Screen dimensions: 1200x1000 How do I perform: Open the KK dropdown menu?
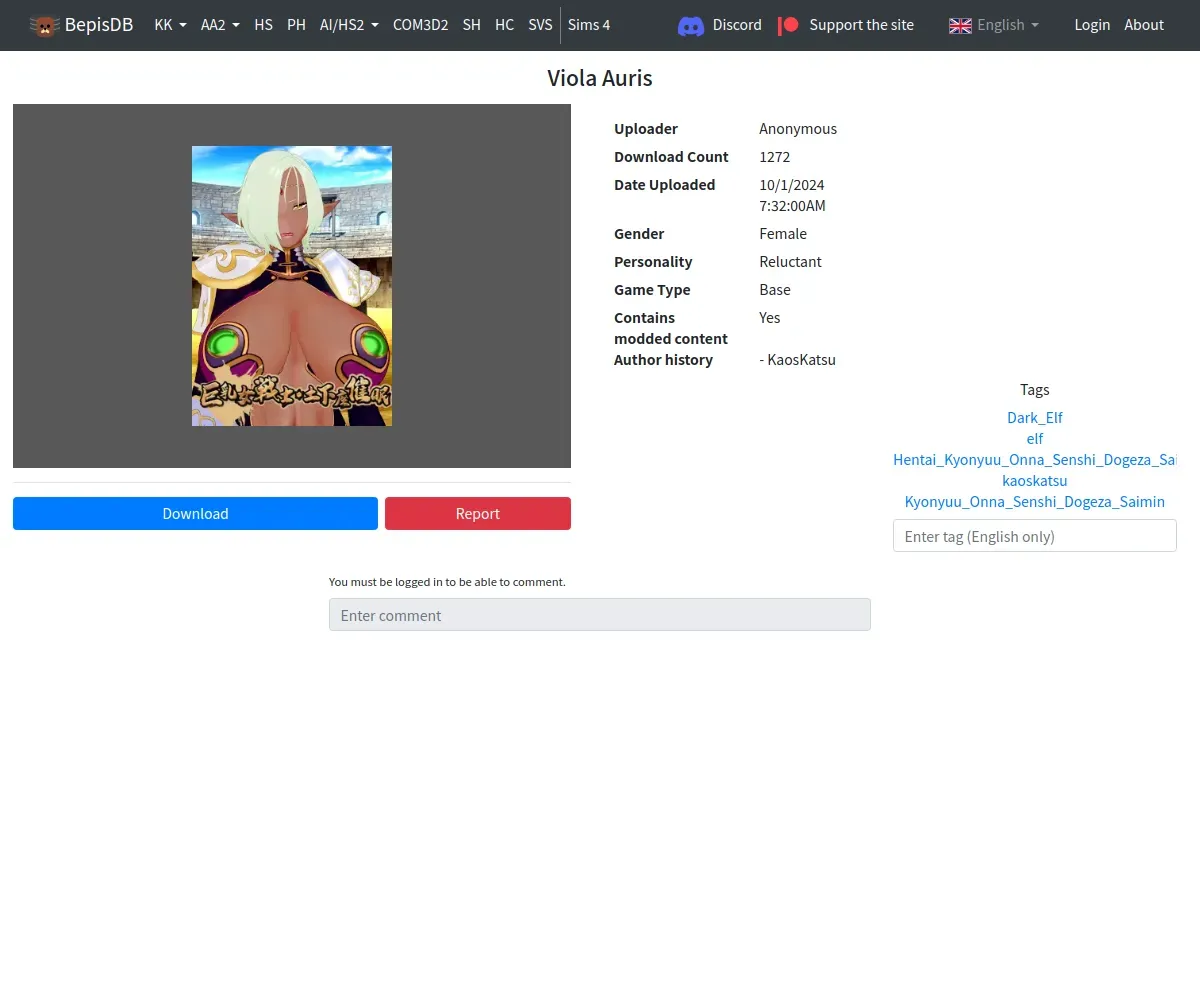pyautogui.click(x=170, y=25)
